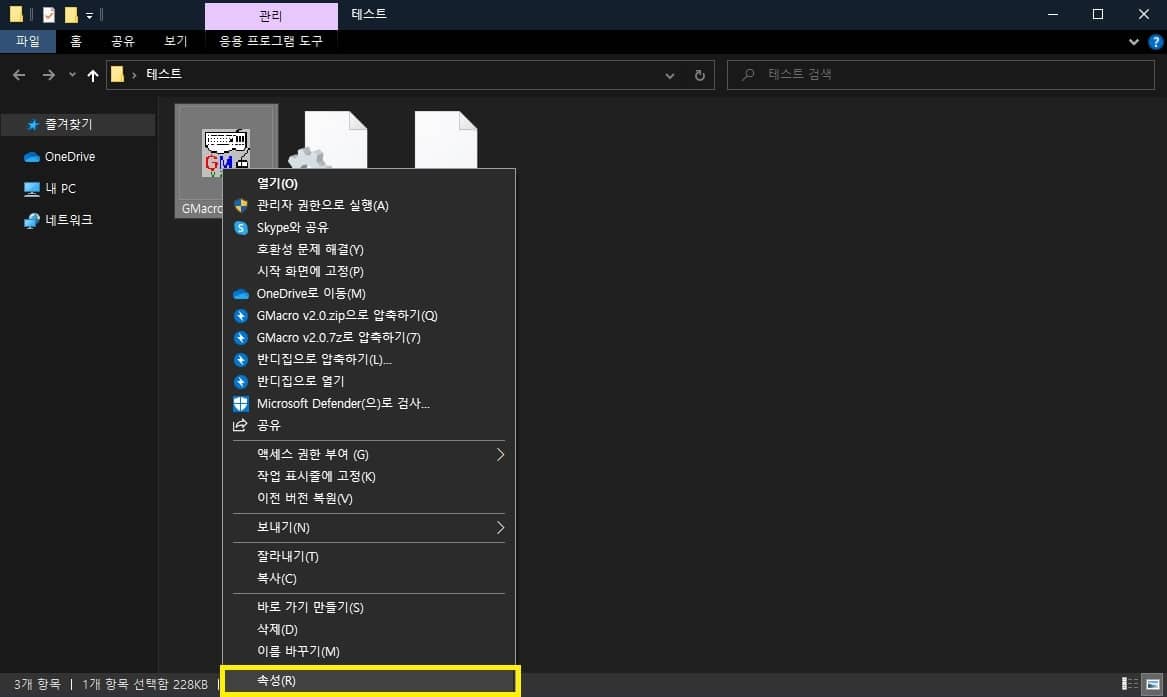
Task: Click the 테스트 search field
Action: 940,74
